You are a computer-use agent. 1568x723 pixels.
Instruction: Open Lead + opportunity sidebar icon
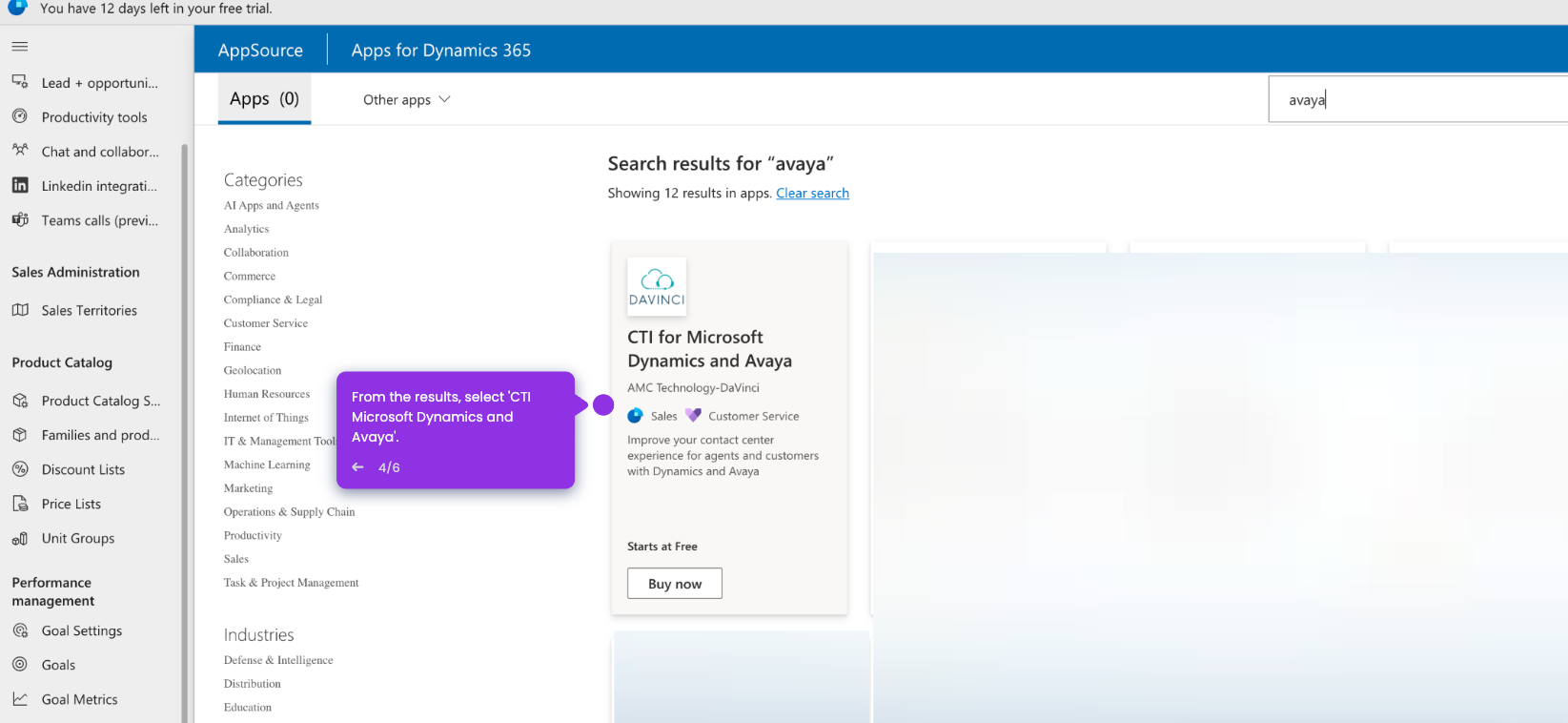pyautogui.click(x=20, y=82)
